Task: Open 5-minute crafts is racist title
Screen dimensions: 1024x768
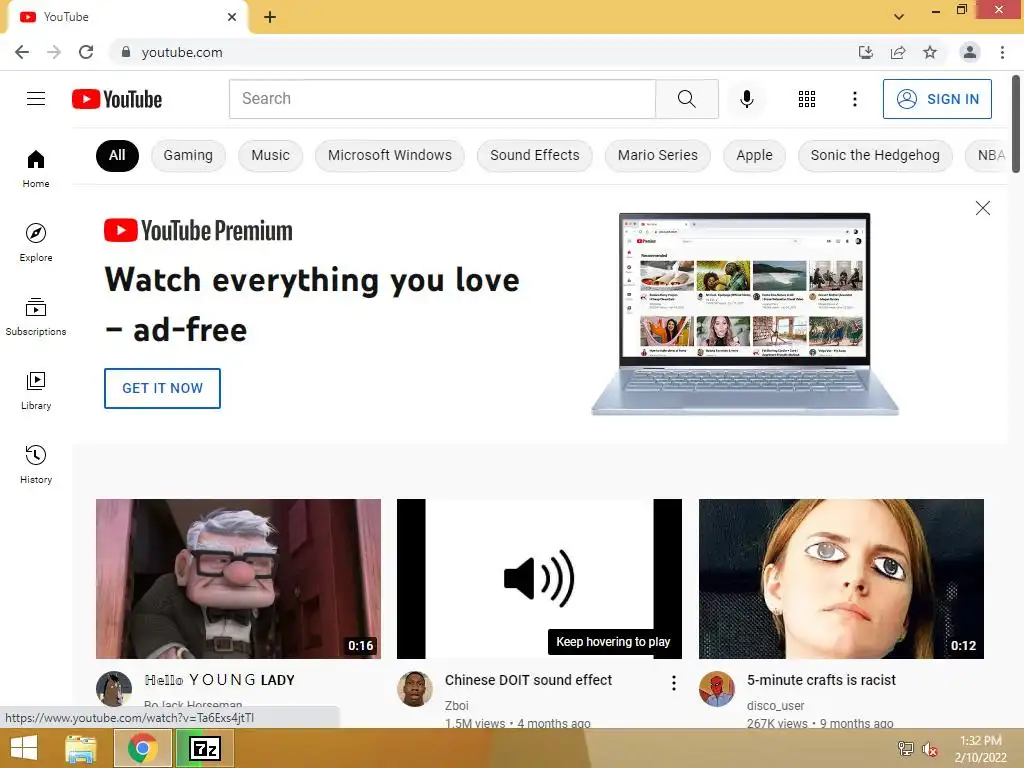Action: (821, 680)
